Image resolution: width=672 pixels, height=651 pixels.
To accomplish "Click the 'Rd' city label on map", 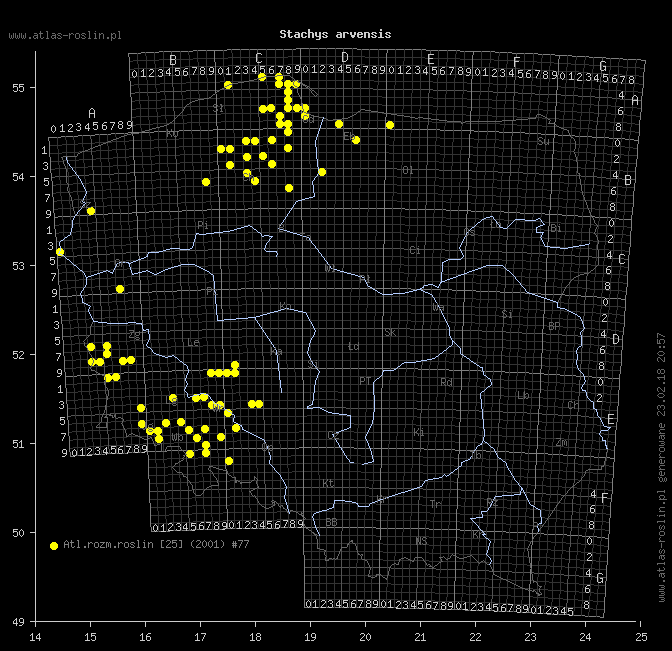I will [447, 382].
